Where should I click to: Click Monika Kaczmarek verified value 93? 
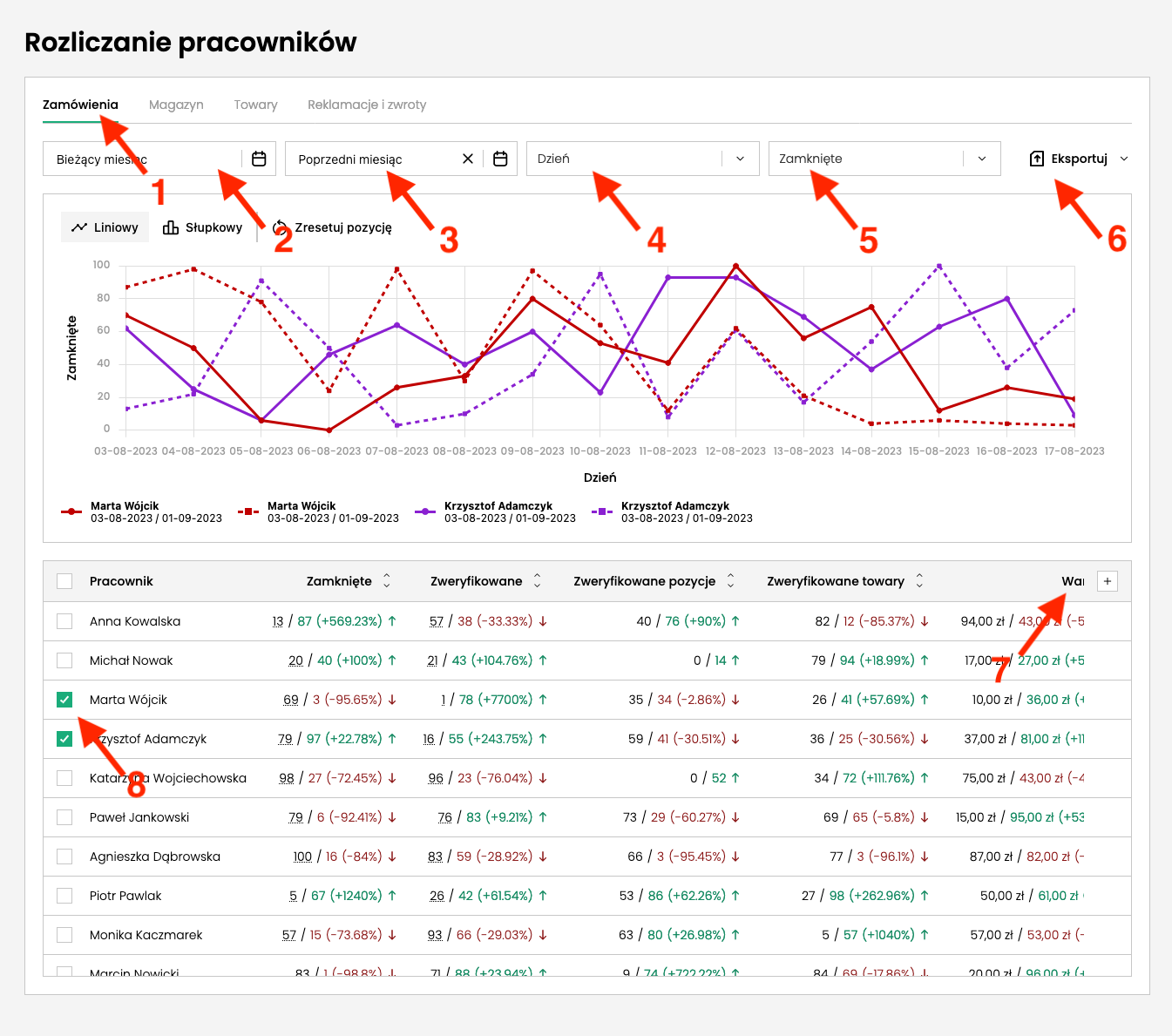click(435, 935)
